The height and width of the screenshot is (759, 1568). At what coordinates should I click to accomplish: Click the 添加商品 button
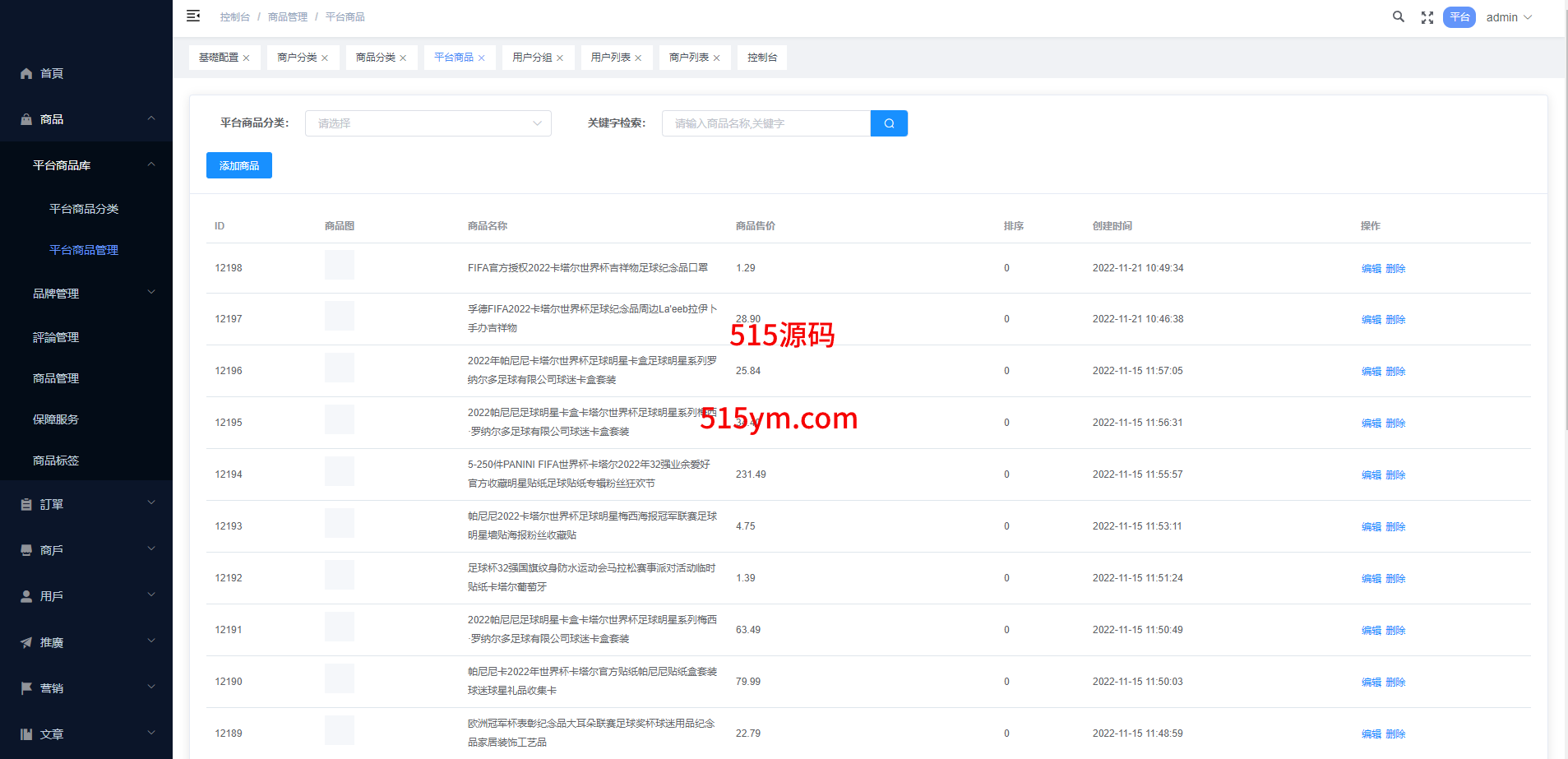[238, 165]
